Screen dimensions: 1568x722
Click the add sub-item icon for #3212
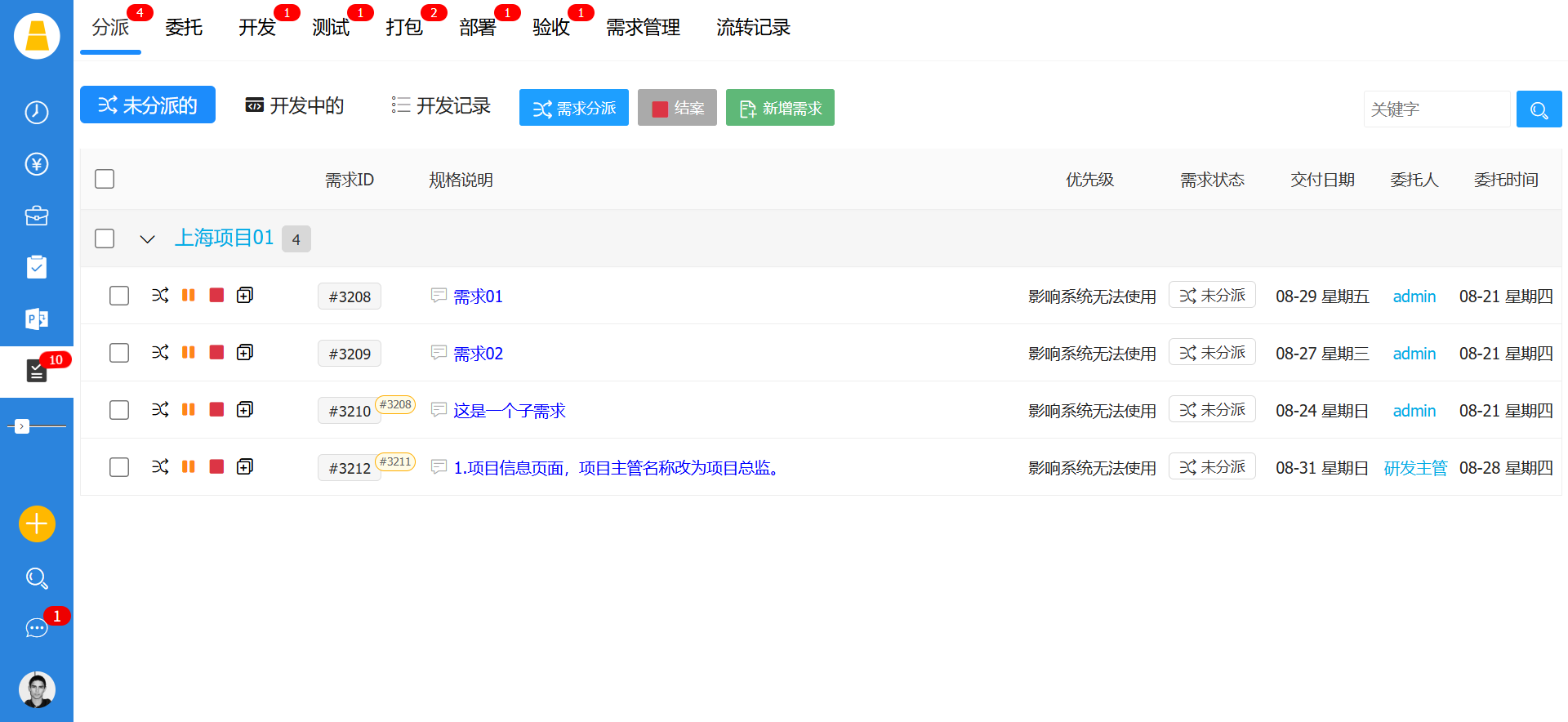[245, 466]
